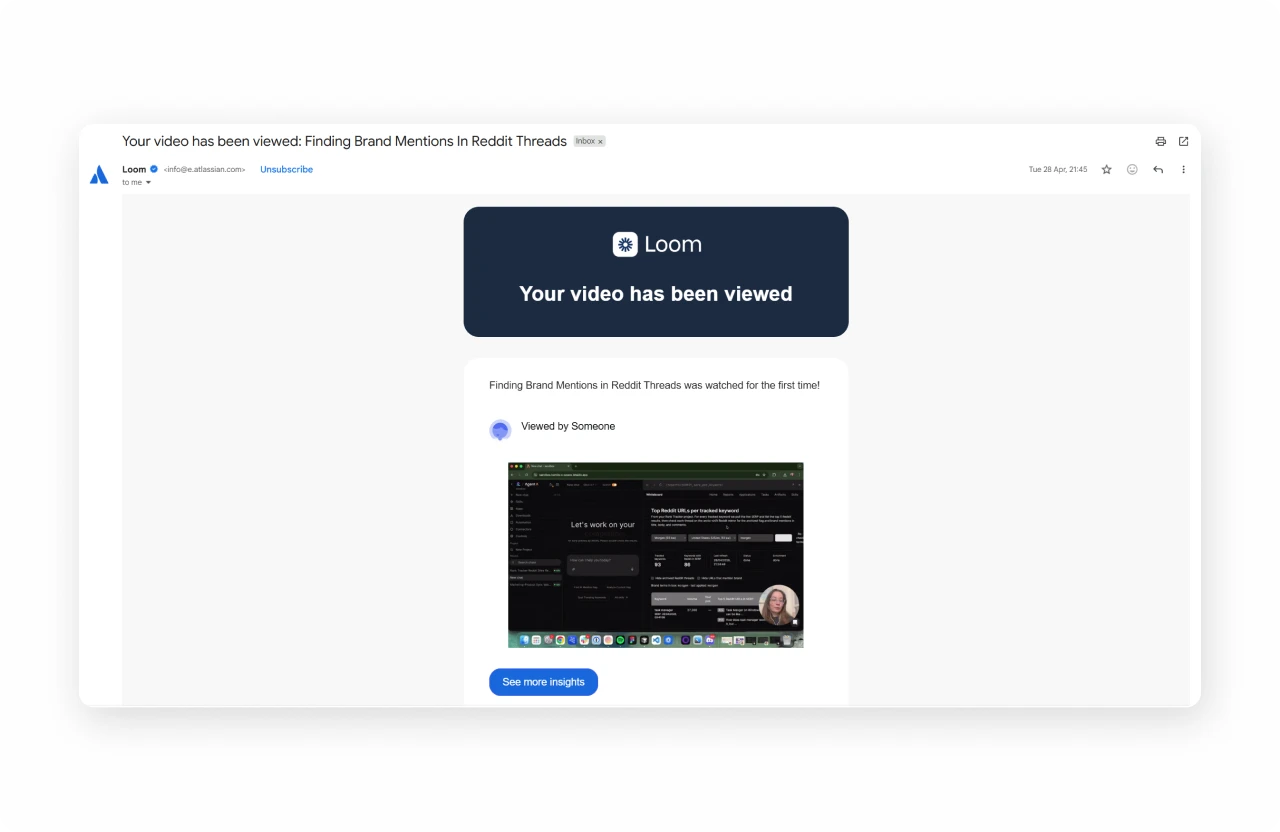
Task: Click the sender address info@e.atlassian.com
Action: 204,170
